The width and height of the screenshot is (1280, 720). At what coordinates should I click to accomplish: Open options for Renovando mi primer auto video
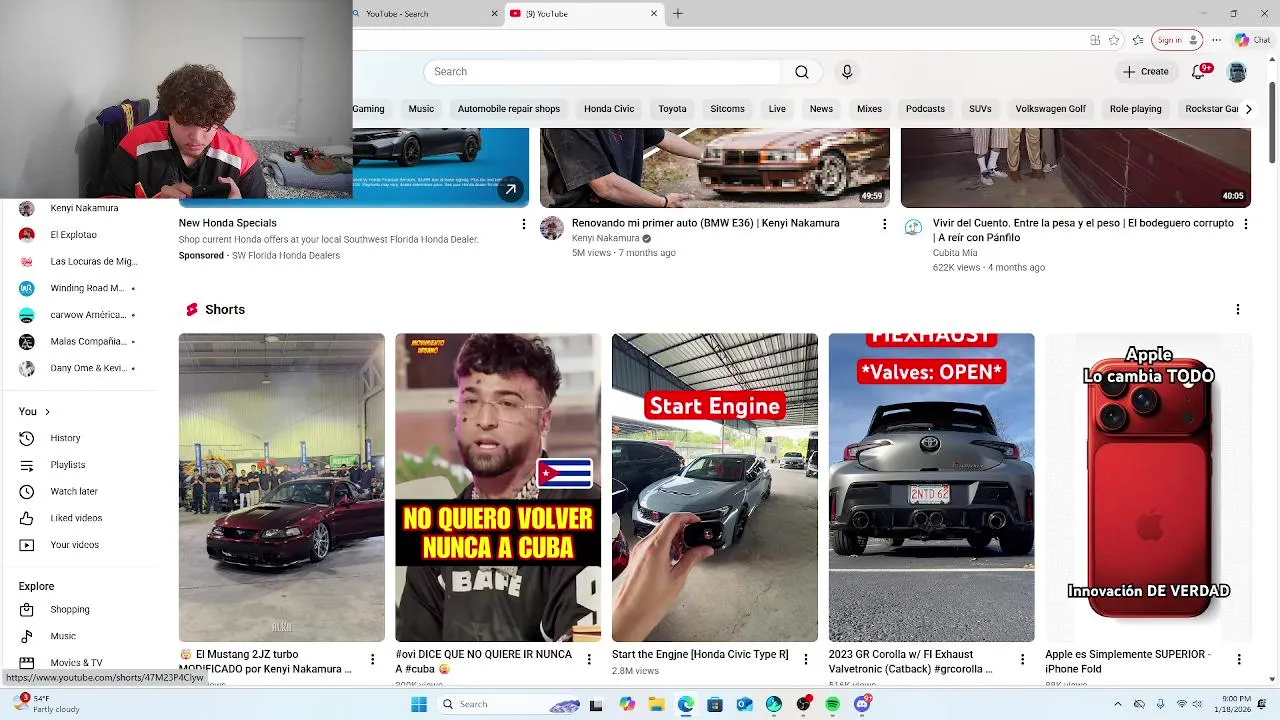884,224
